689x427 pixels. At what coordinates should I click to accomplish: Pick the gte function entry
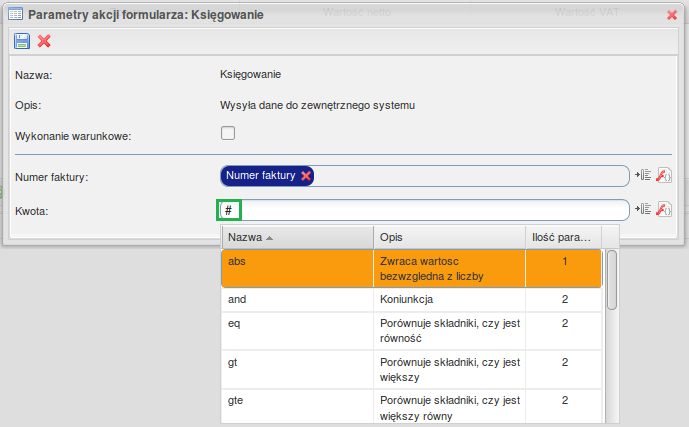pos(411,406)
